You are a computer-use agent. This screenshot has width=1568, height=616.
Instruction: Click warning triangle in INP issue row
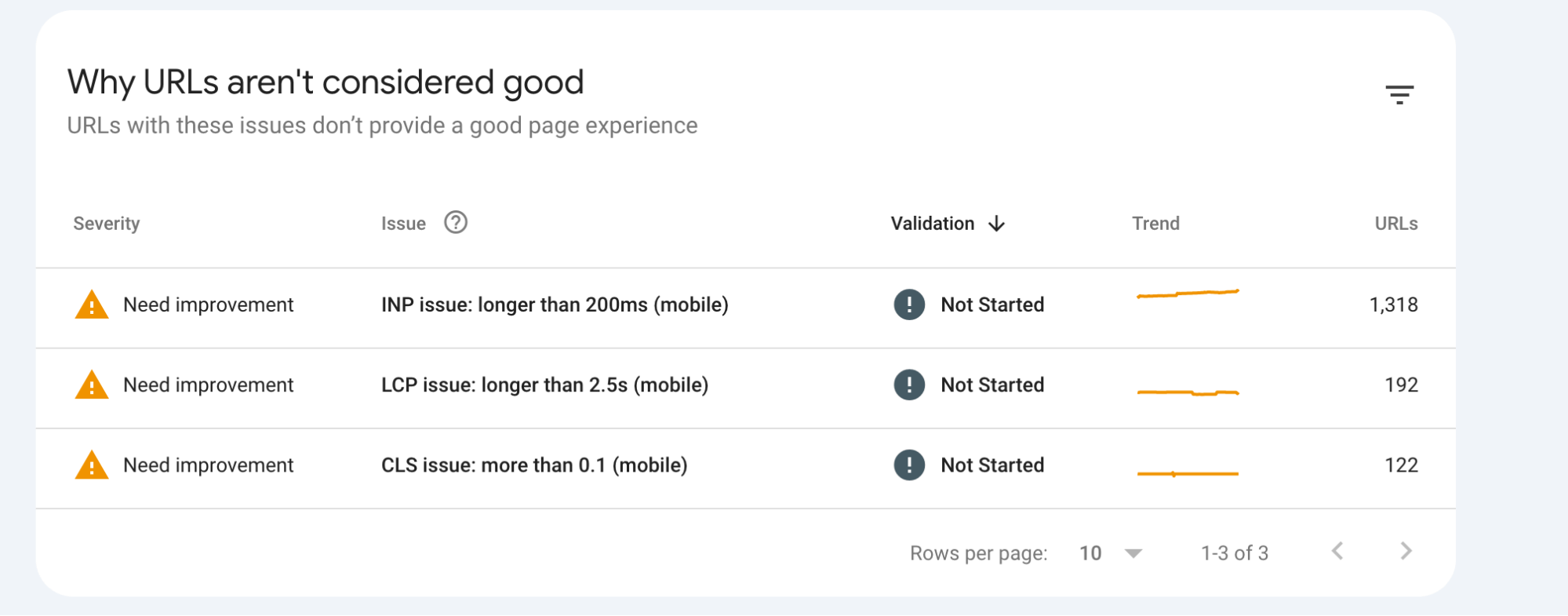click(x=92, y=305)
